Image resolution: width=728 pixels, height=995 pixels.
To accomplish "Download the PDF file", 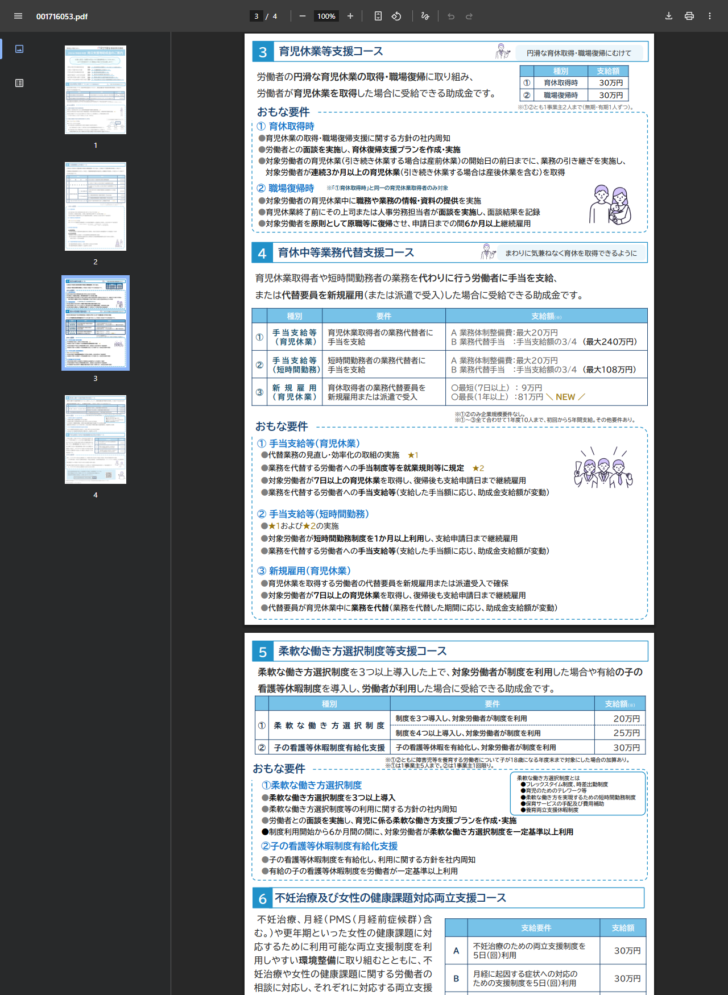I will (x=668, y=16).
